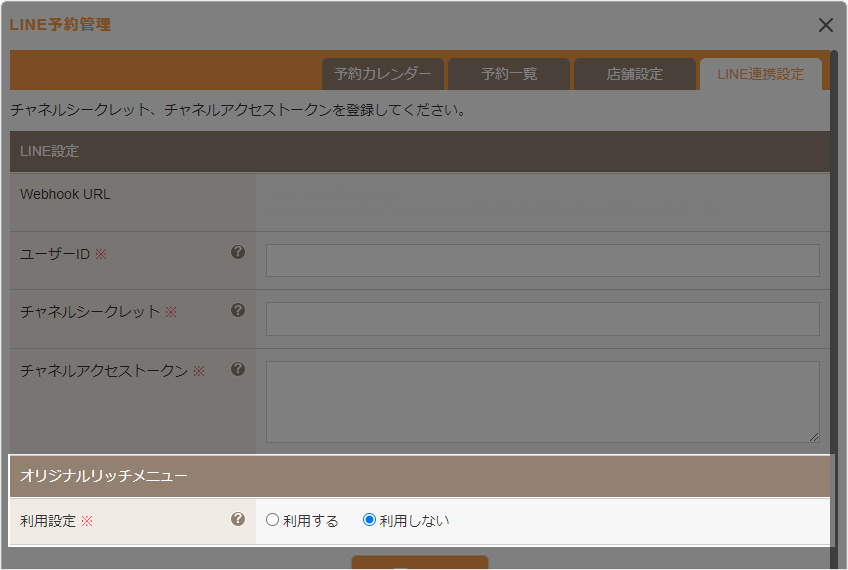Switch to the 予約一覧 tab

(x=509, y=74)
